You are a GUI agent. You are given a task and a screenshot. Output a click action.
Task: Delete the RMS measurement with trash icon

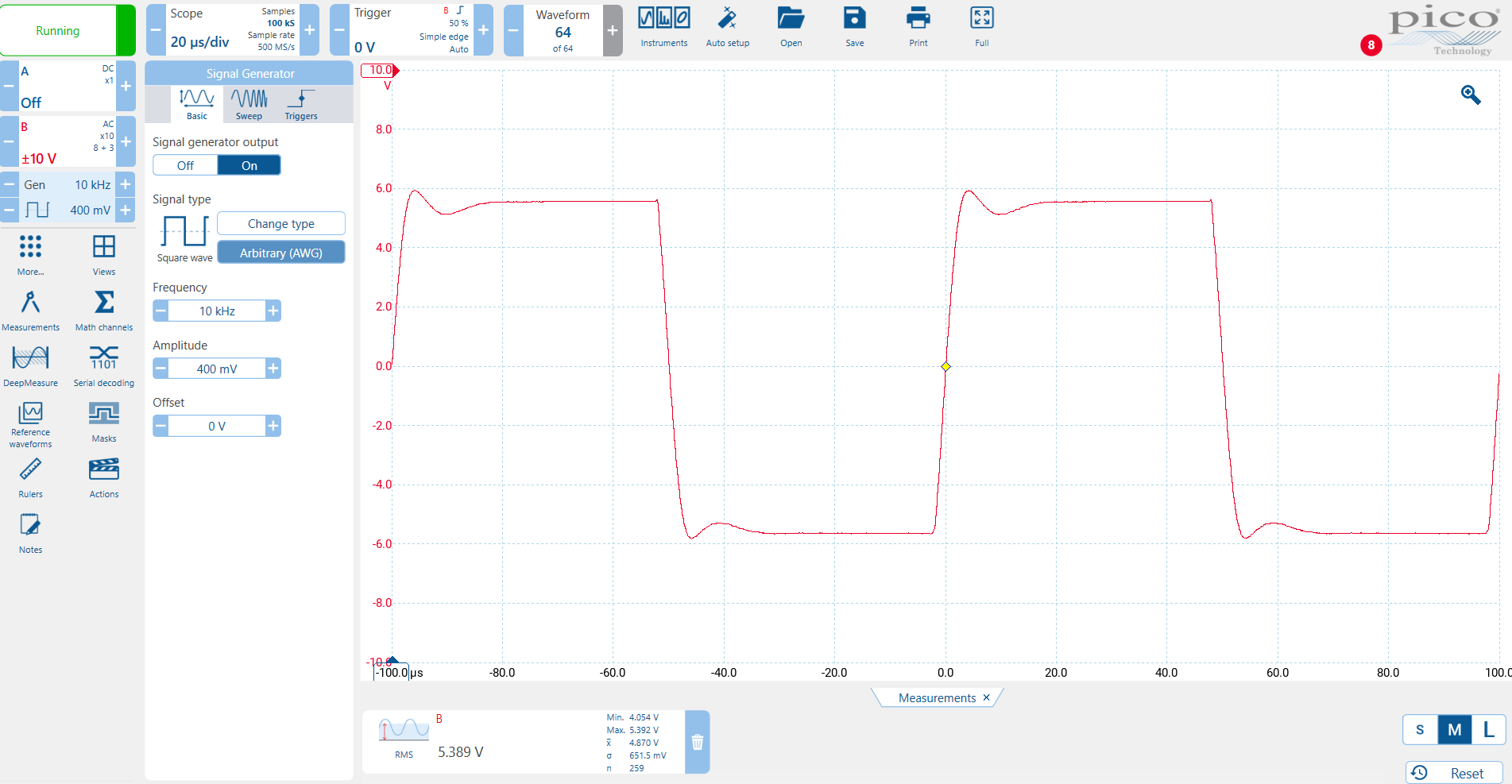(x=697, y=742)
